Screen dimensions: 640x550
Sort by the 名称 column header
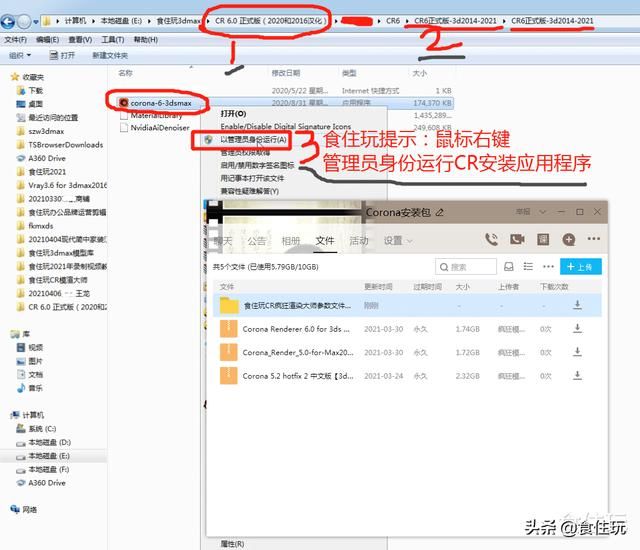pos(125,73)
